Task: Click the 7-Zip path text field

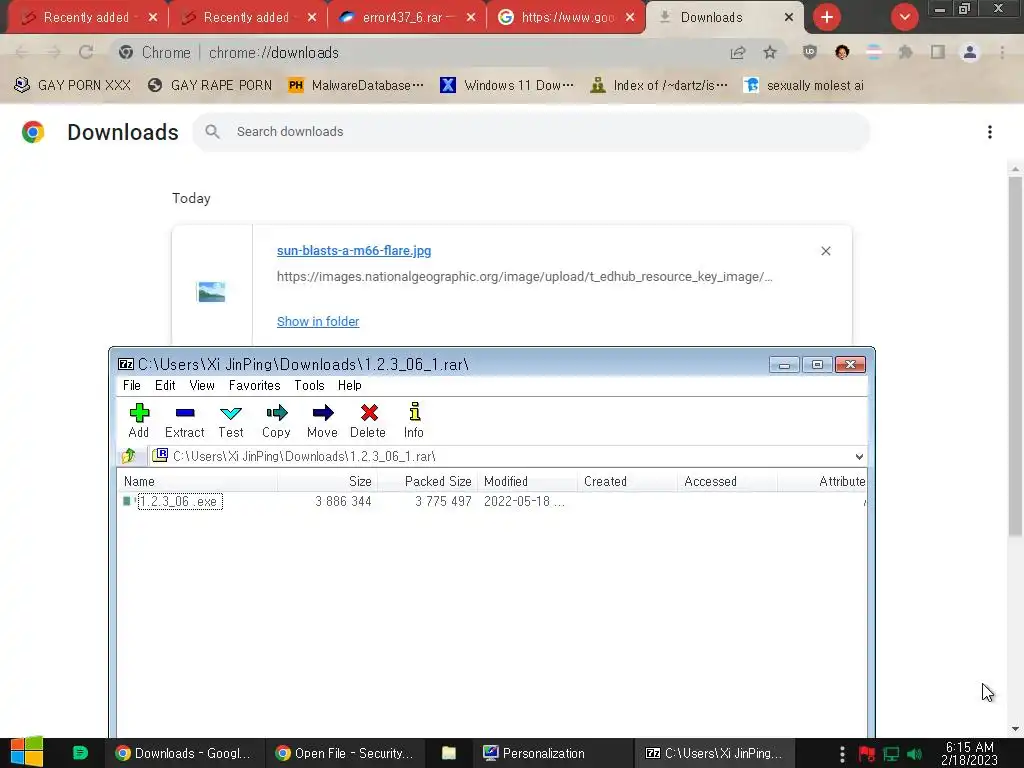Action: coord(502,456)
